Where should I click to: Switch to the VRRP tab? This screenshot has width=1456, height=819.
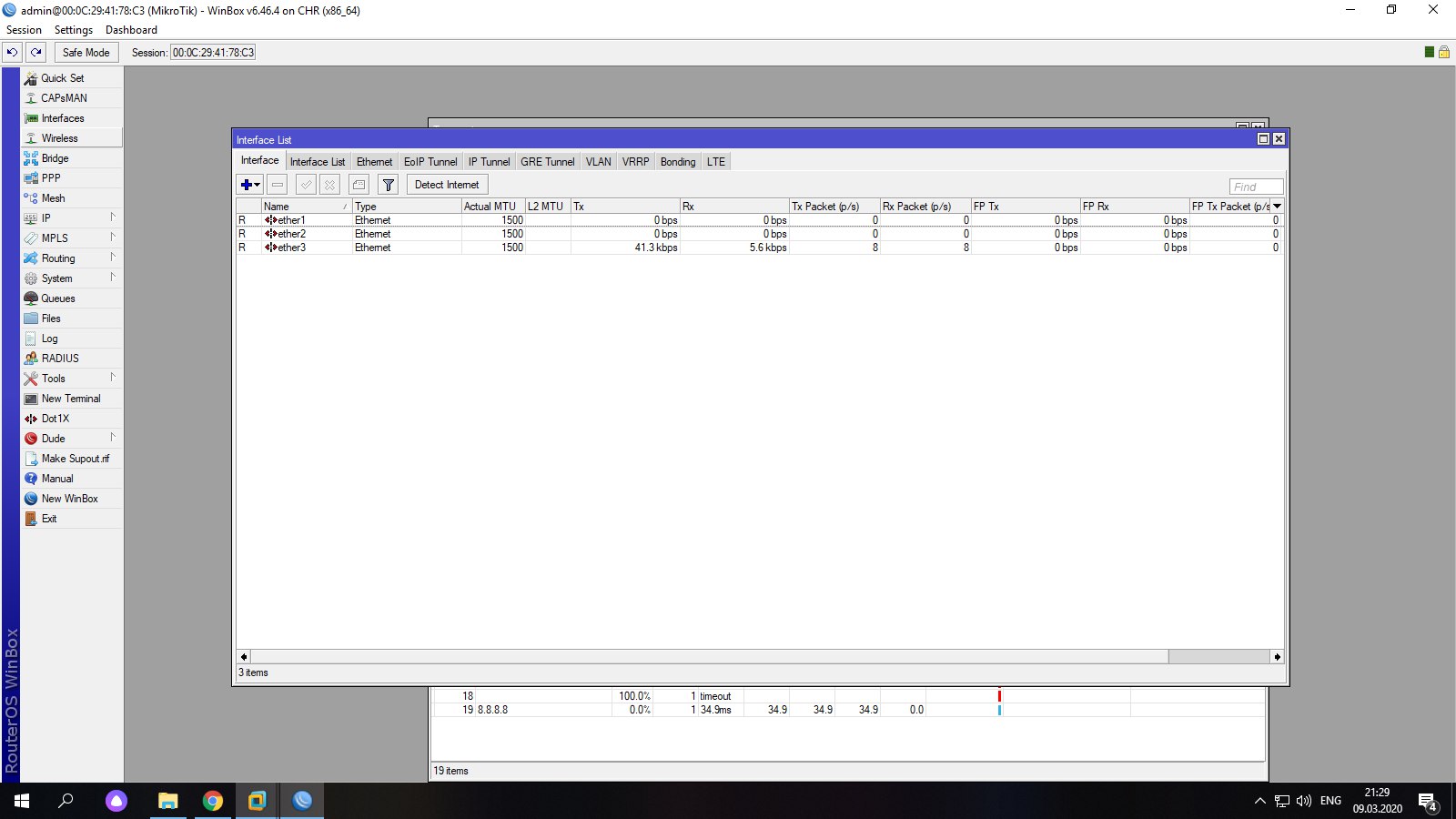coord(636,162)
